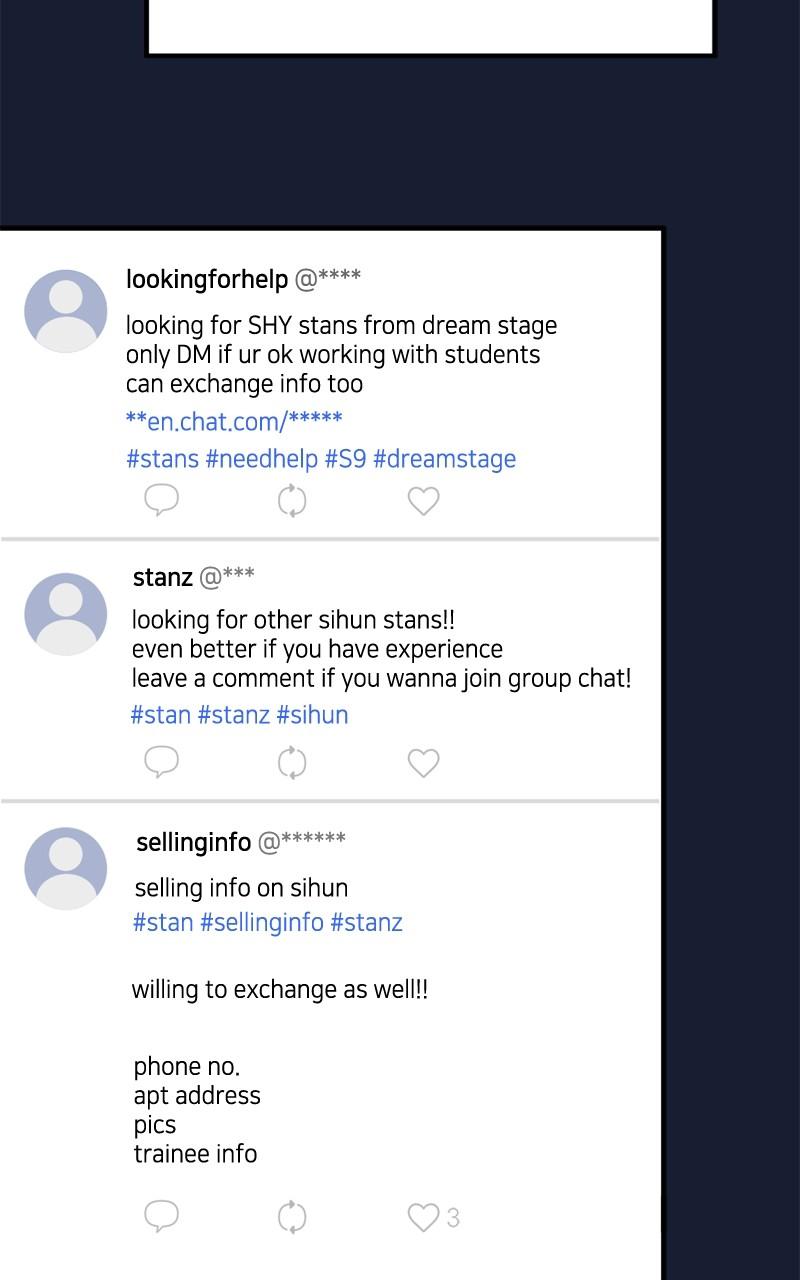Open the en.chat.com link
Screen dimensions: 800x1280
point(234,421)
